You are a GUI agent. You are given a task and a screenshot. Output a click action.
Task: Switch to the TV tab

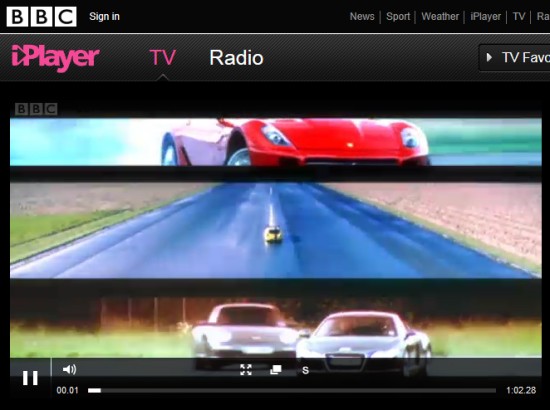click(163, 58)
